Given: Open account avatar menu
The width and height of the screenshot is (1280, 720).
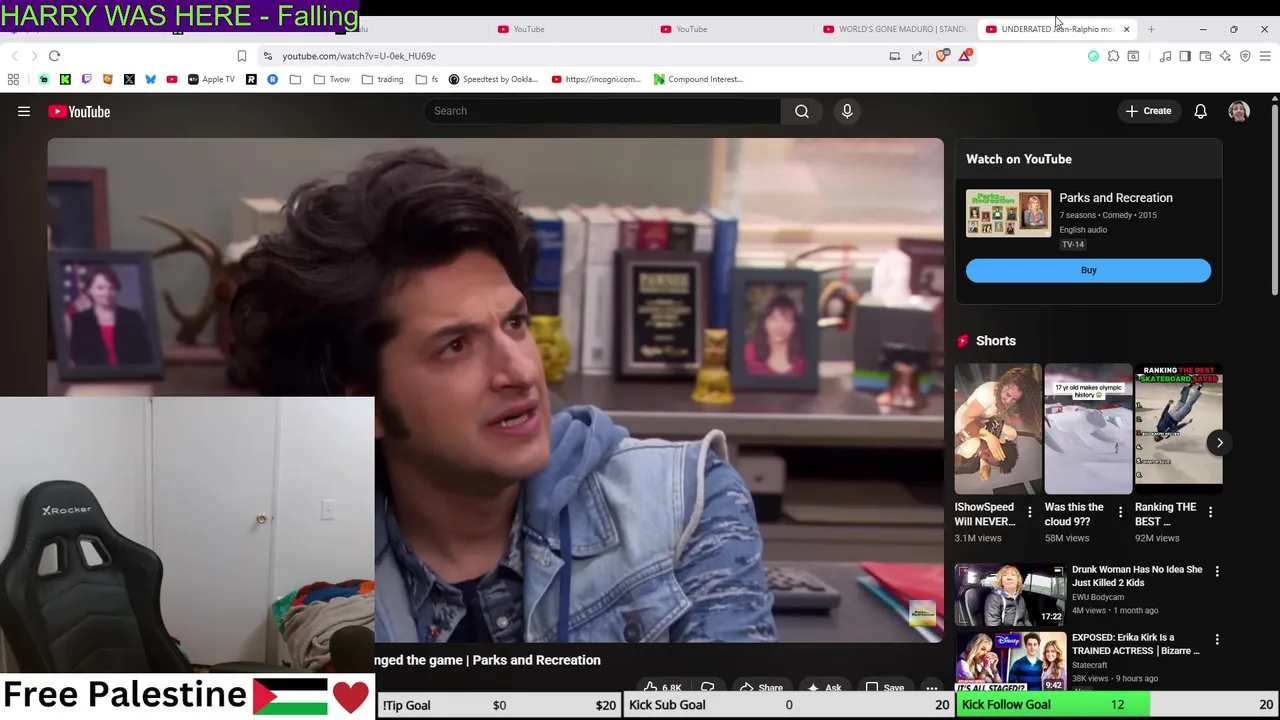Looking at the screenshot, I should 1239,111.
